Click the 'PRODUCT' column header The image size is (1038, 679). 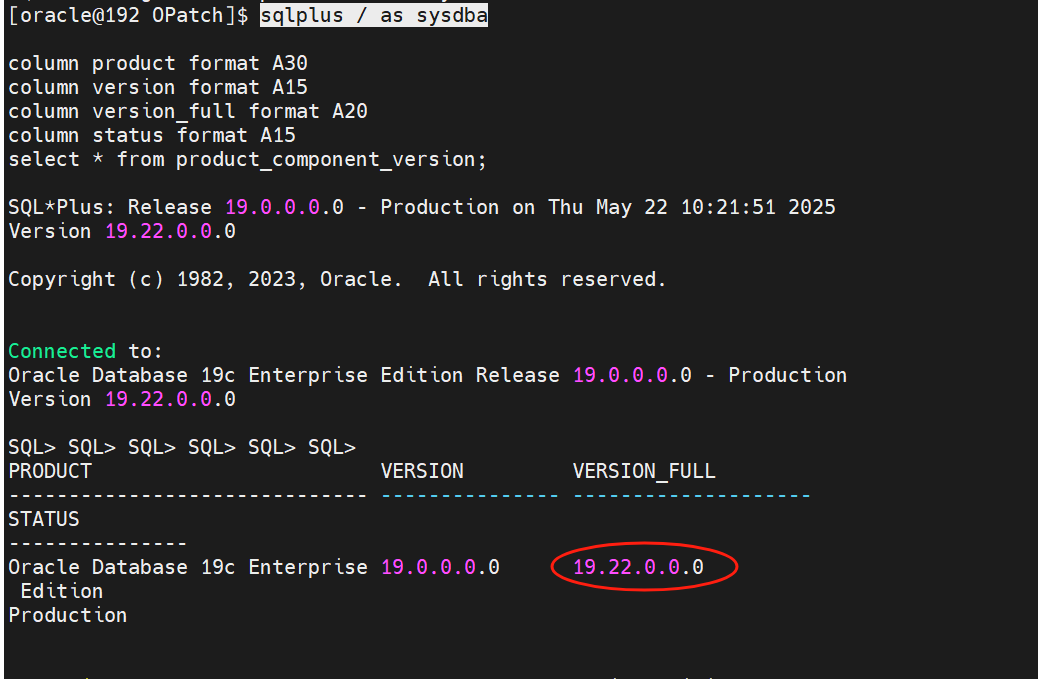(x=50, y=471)
